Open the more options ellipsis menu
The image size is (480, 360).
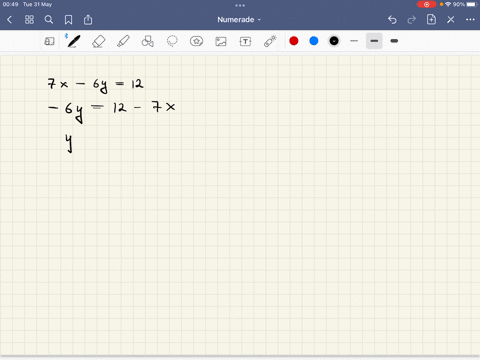pyautogui.click(x=470, y=20)
